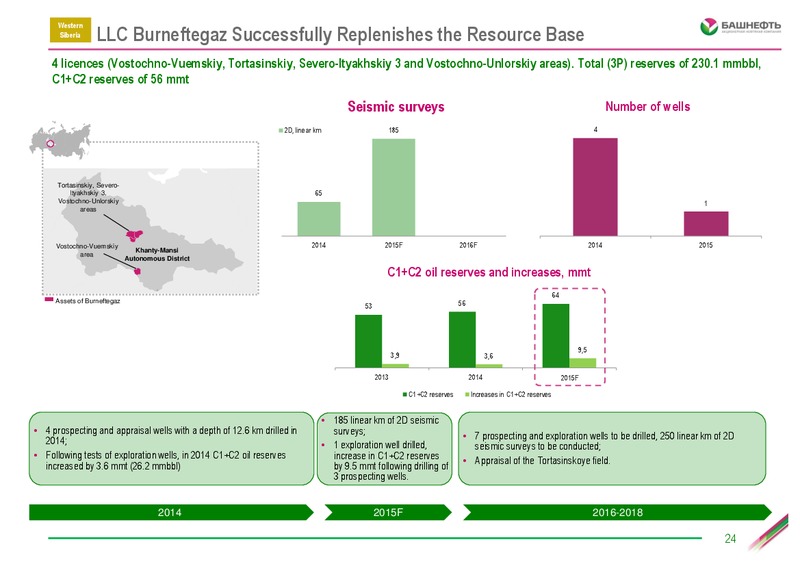Select the 2015F seismic surveys bar labeled 185
Image resolution: width=800 pixels, height=566 pixels.
pyautogui.click(x=393, y=187)
